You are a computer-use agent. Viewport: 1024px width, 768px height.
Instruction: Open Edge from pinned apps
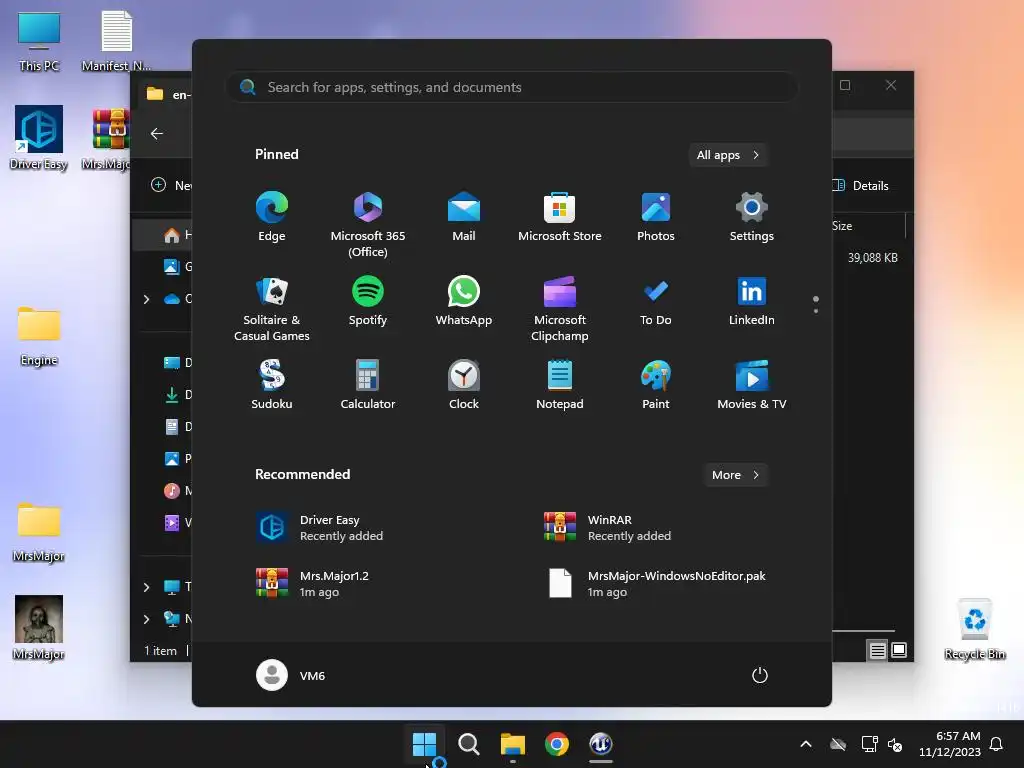[272, 217]
